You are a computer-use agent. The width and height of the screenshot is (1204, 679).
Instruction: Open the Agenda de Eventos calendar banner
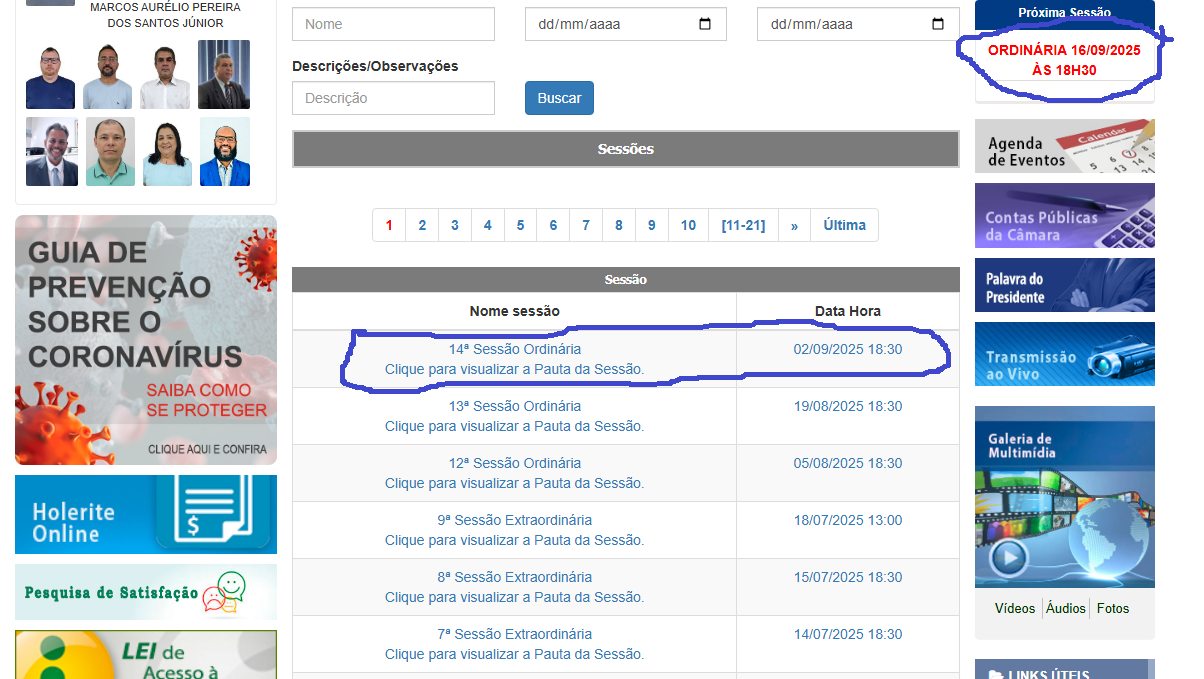[1064, 147]
